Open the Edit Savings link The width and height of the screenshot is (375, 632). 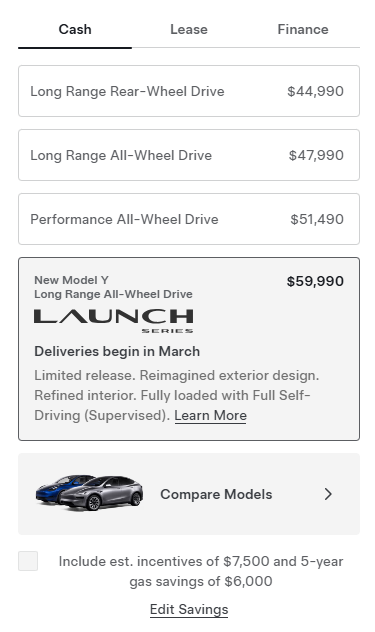189,609
